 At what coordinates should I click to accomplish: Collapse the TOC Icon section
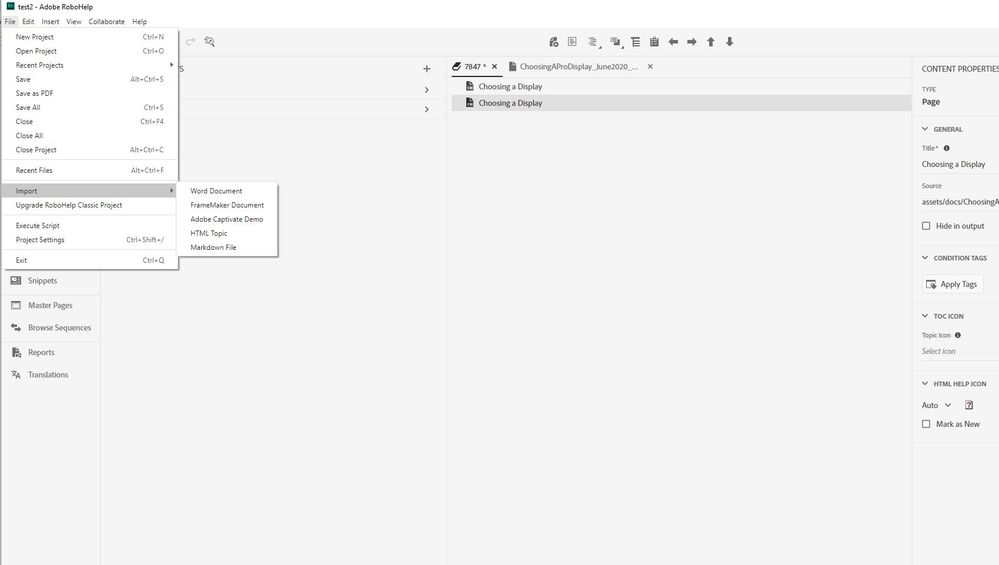pos(925,316)
